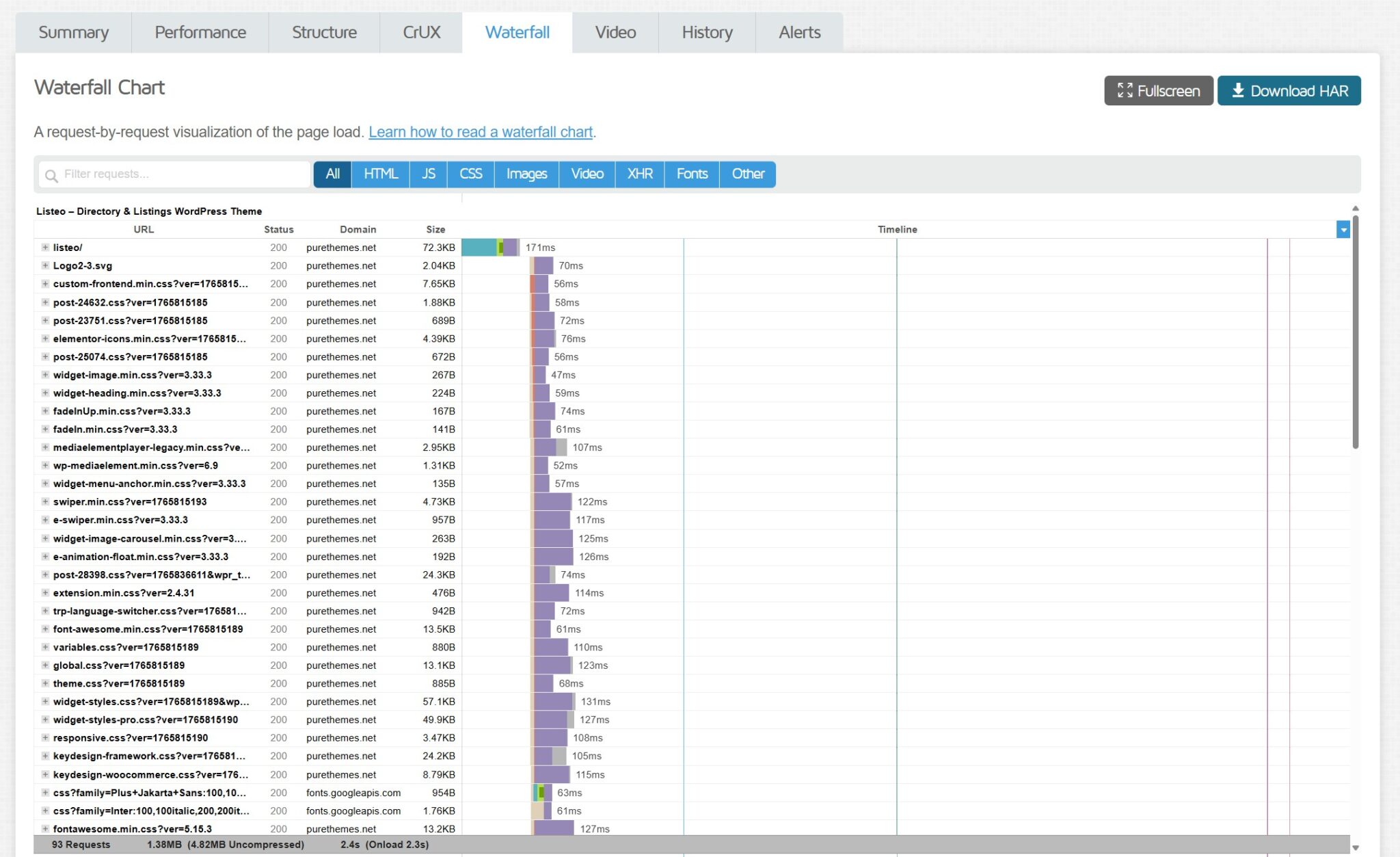Image resolution: width=1400 pixels, height=857 pixels.
Task: Filter requests by Fonts
Action: point(692,174)
